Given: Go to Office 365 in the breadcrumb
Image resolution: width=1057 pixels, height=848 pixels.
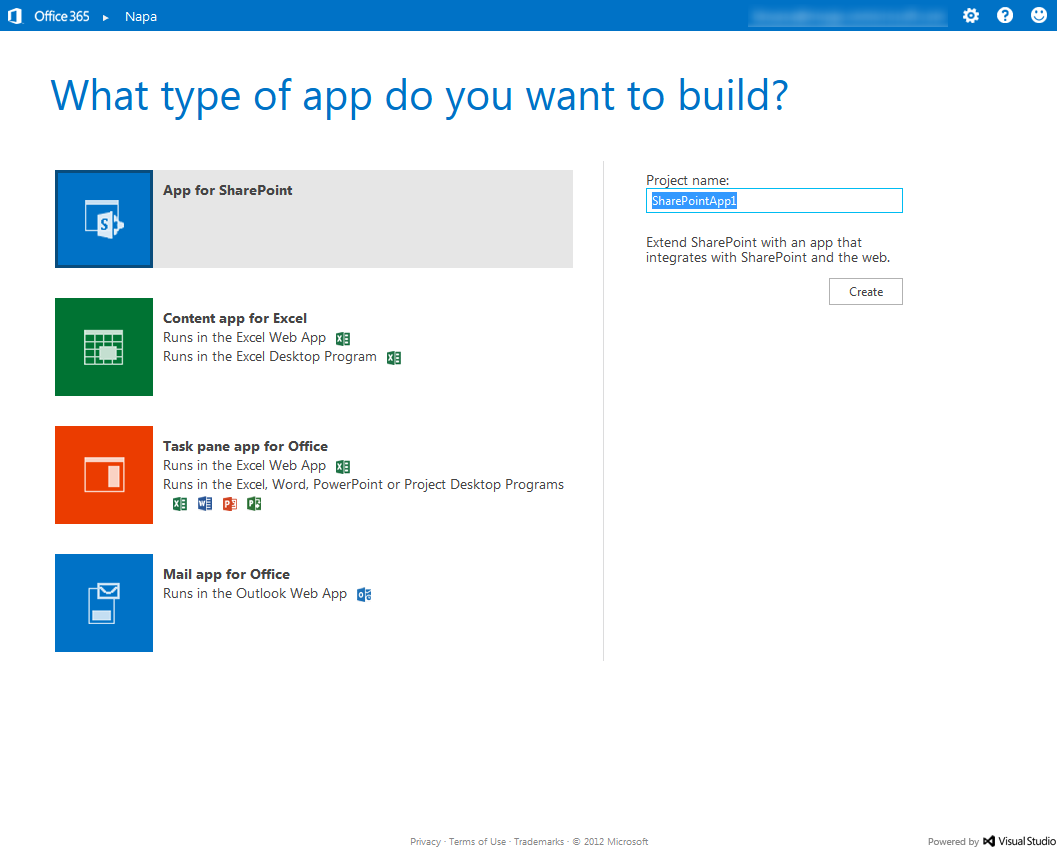Looking at the screenshot, I should click(62, 16).
